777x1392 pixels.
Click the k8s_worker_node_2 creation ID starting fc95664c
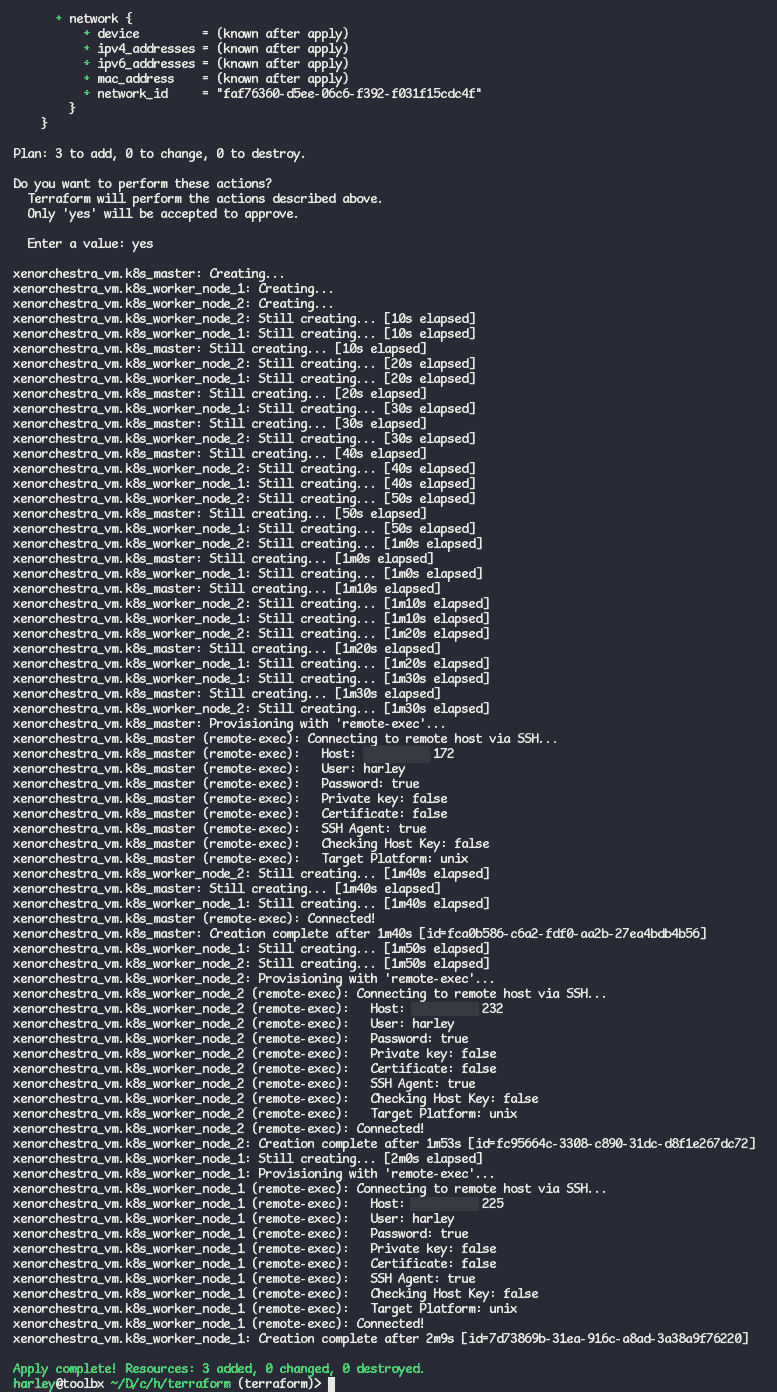pyautogui.click(x=616, y=1143)
